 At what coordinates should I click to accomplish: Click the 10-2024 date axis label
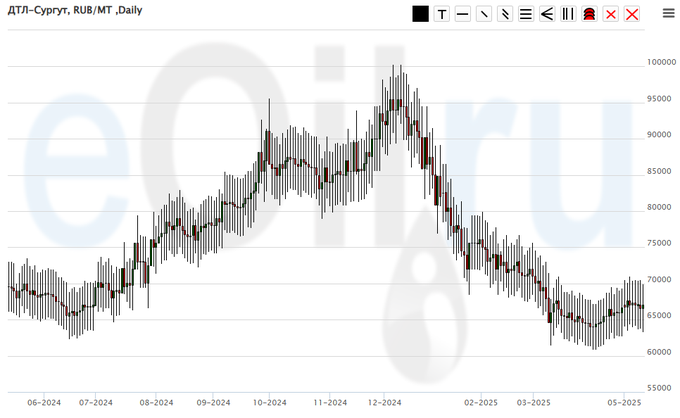[x=270, y=403]
